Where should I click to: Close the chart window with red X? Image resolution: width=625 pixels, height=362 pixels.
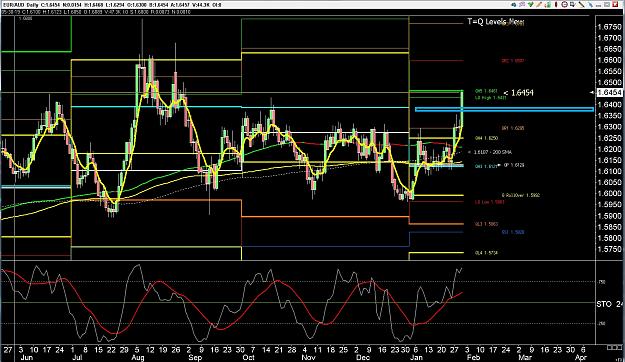coord(615,4)
